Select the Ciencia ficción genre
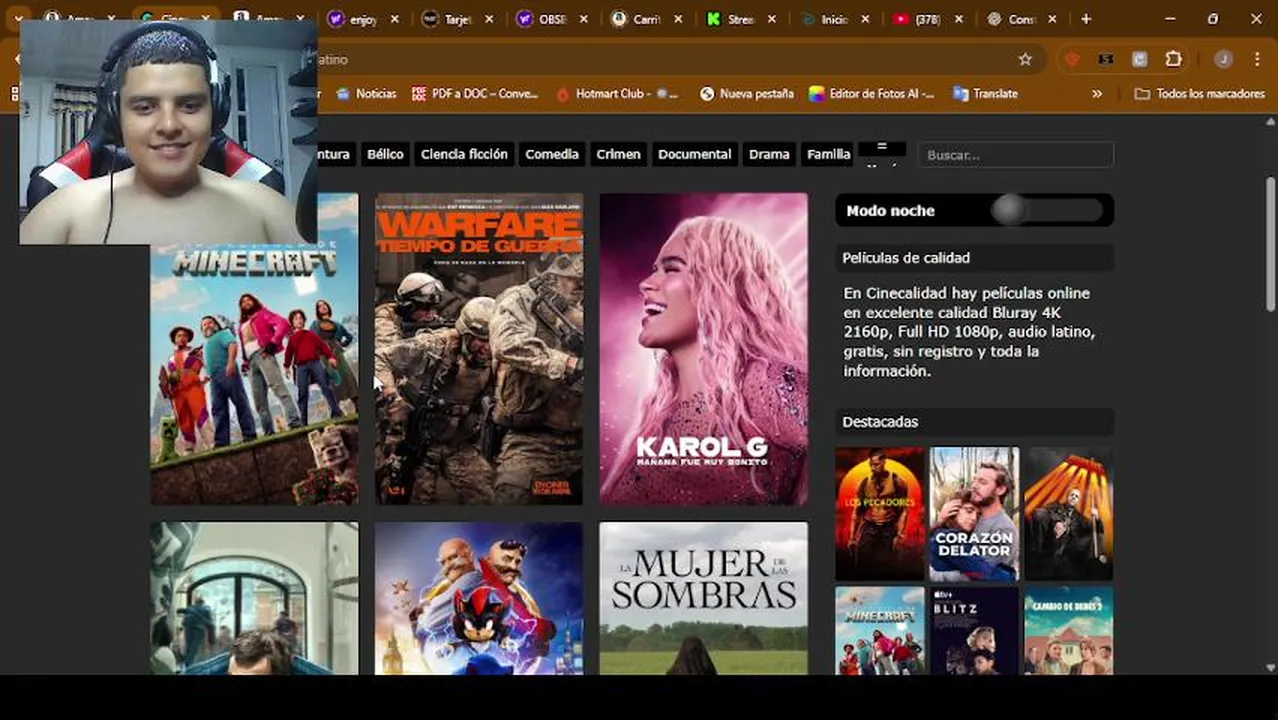The image size is (1278, 720). pos(464,154)
